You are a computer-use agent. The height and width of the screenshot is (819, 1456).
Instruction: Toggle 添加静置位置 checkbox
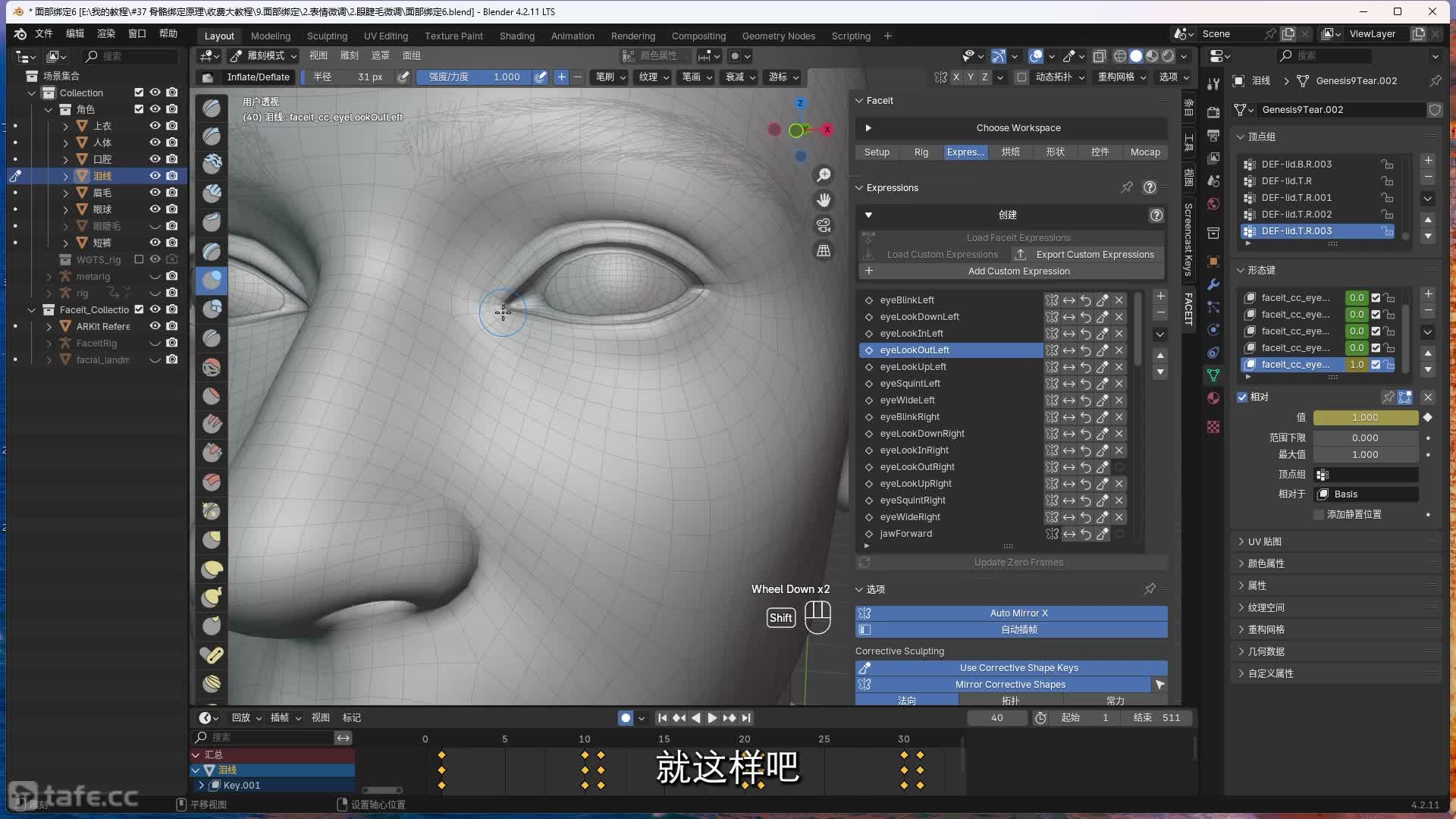point(1319,515)
